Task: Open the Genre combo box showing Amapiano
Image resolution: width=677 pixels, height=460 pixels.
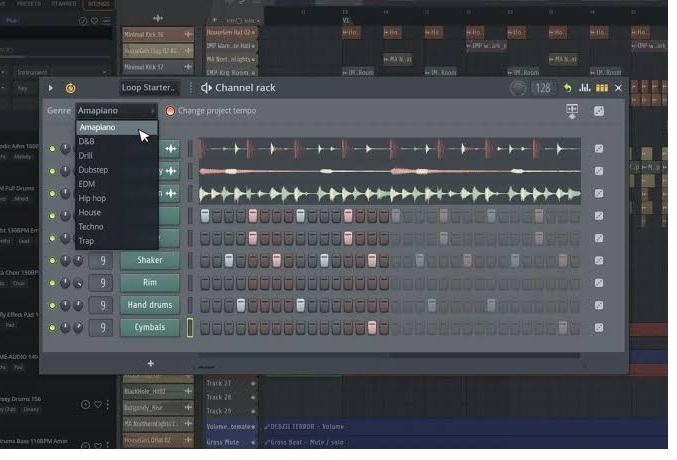Action: click(116, 111)
